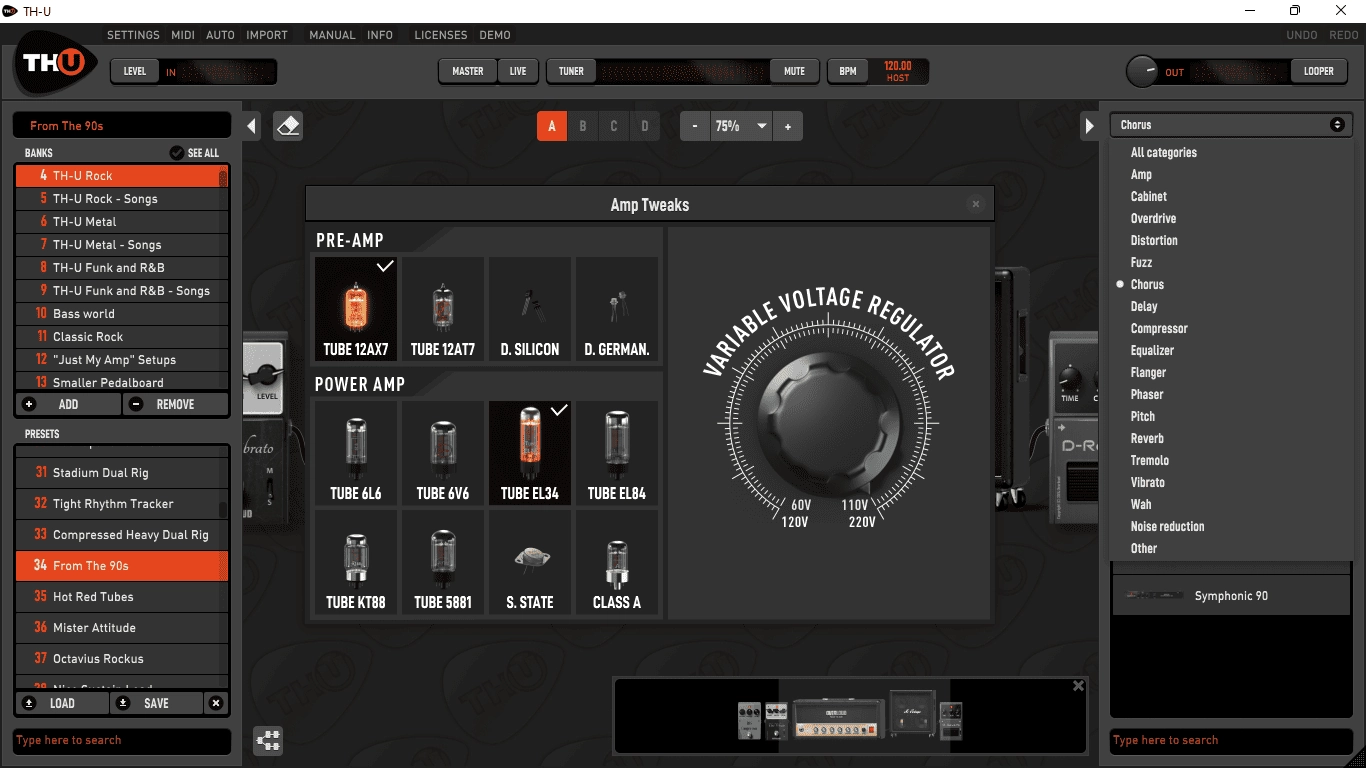
Task: Toggle the SEE ALL banks checkbox
Action: tap(177, 153)
